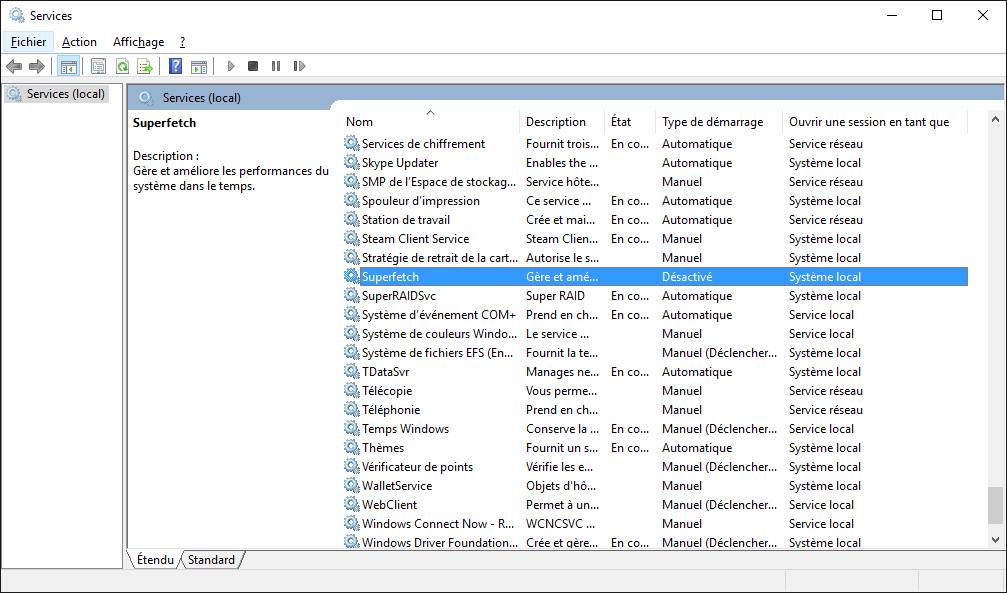Toggle the console tree pane icon

click(68, 66)
